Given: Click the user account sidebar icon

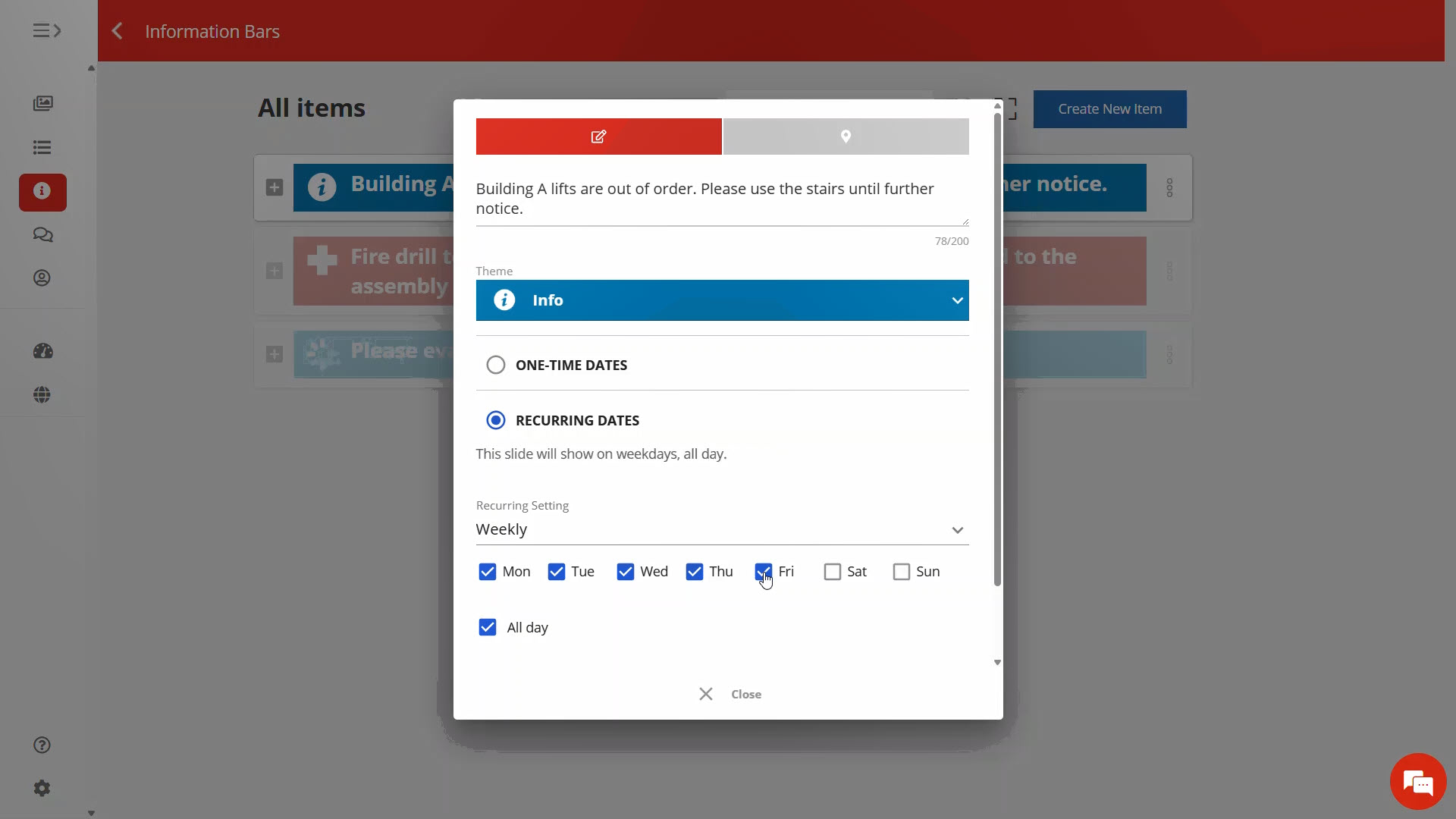Looking at the screenshot, I should 42,278.
